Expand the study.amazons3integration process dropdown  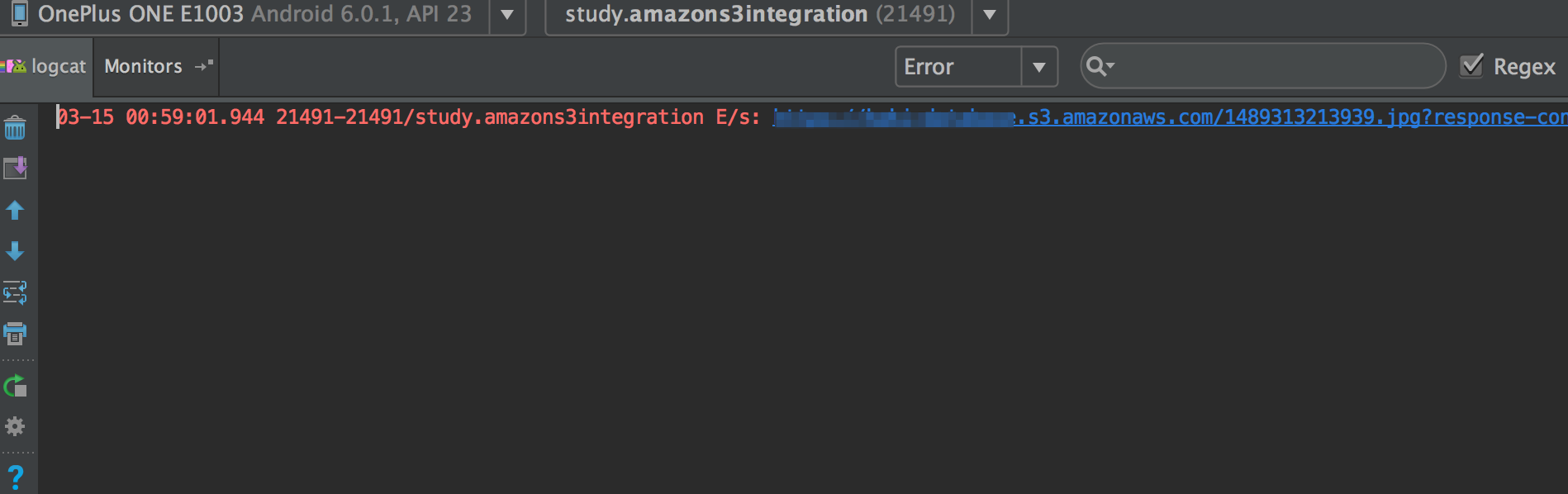[990, 15]
